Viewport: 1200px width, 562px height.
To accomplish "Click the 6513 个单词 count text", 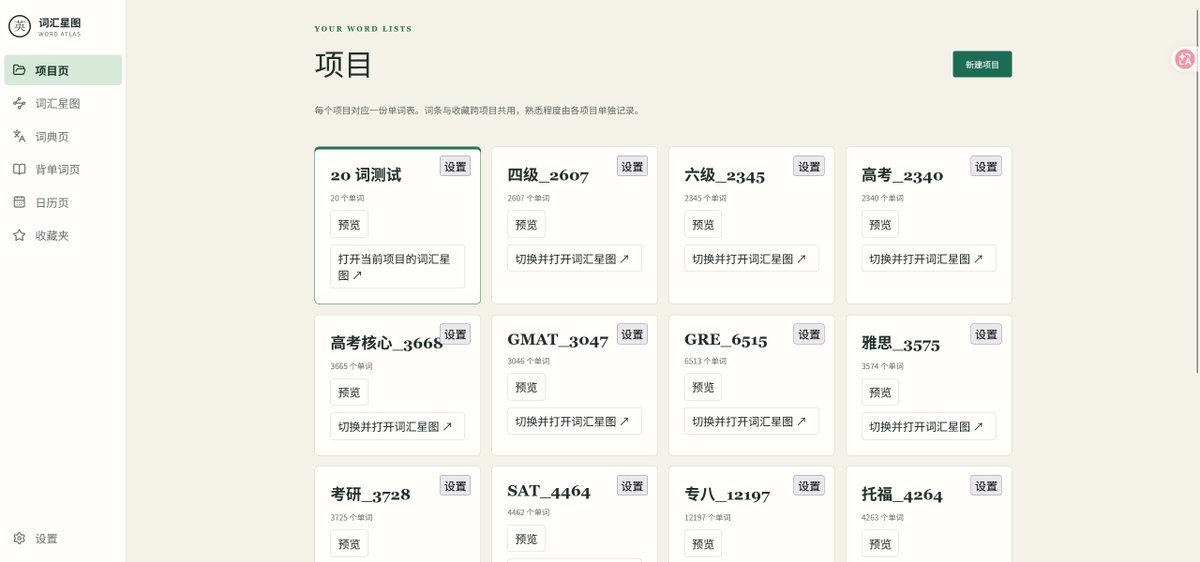I will point(705,361).
